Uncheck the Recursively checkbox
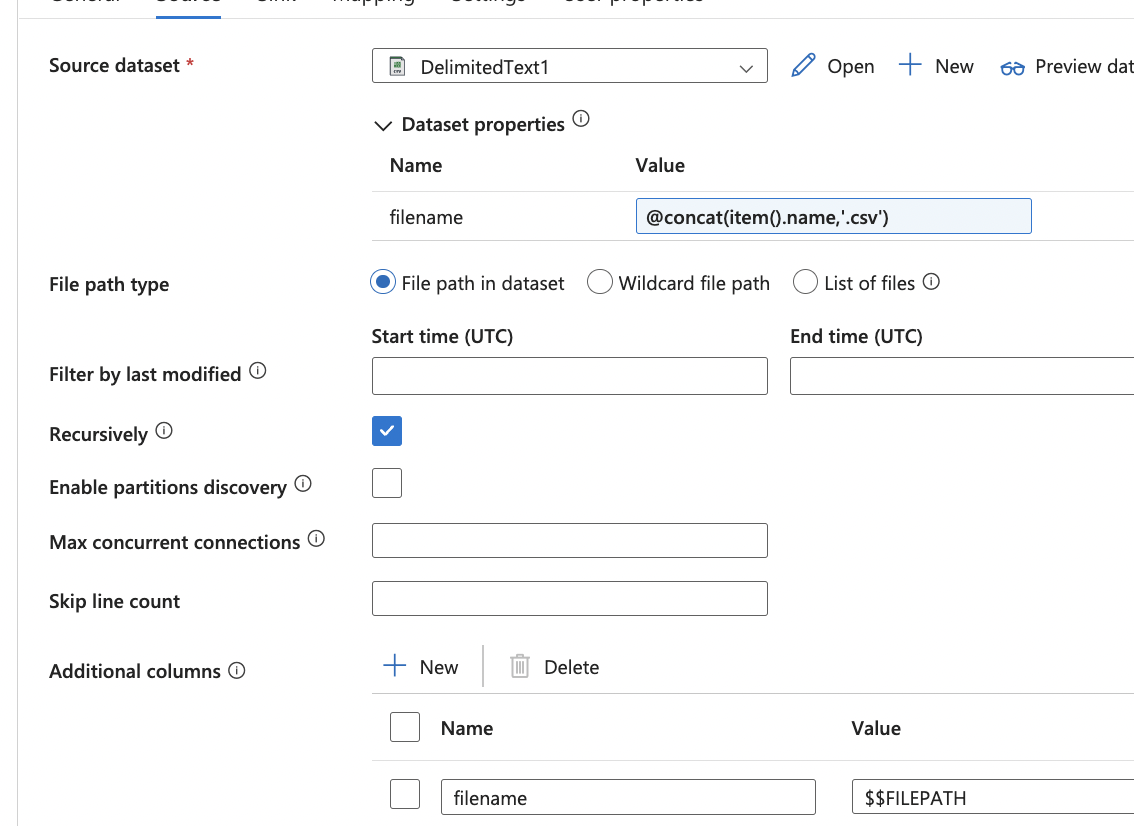This screenshot has width=1134, height=826. coord(386,430)
